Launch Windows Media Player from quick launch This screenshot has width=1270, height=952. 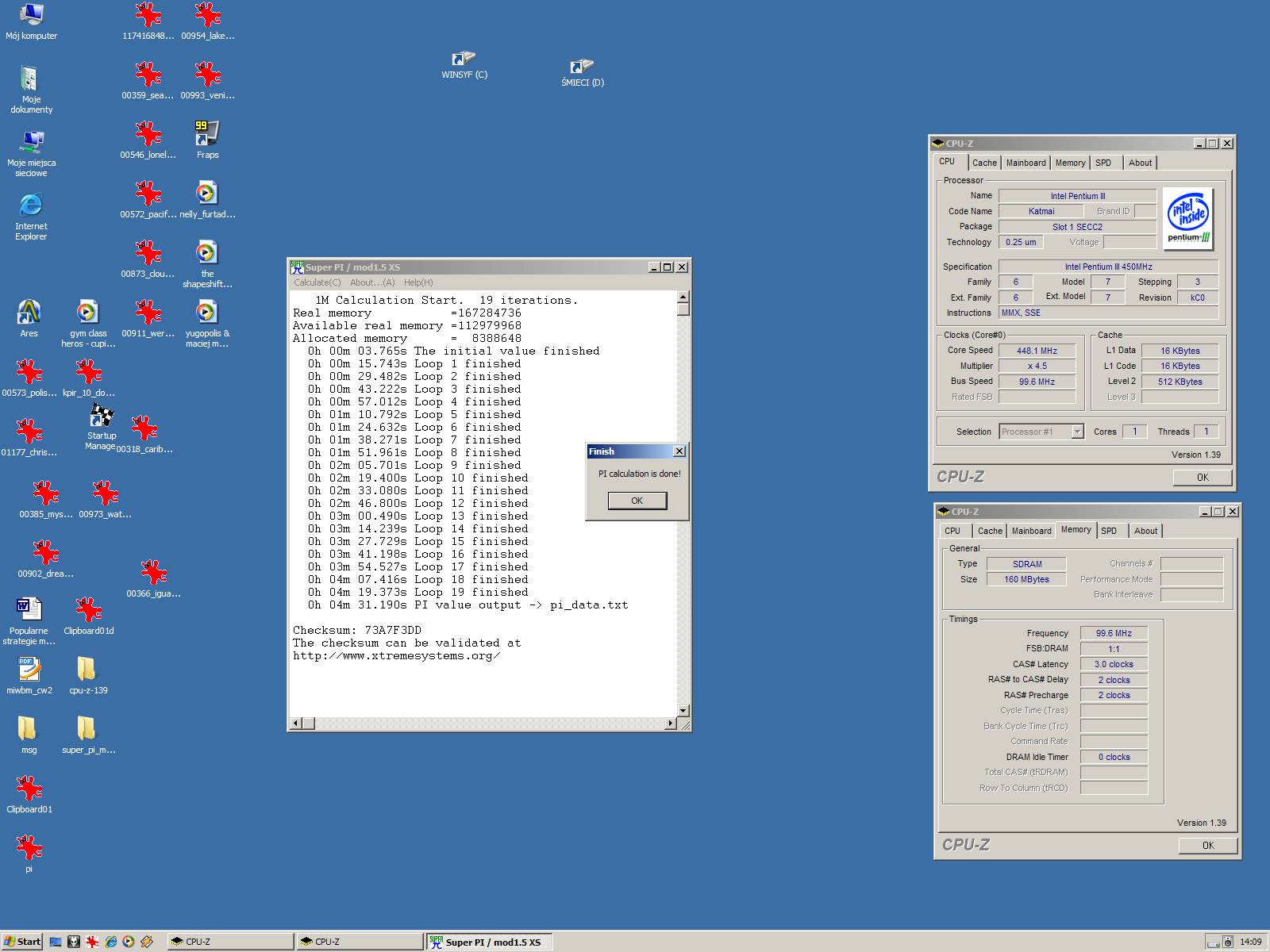(129, 942)
